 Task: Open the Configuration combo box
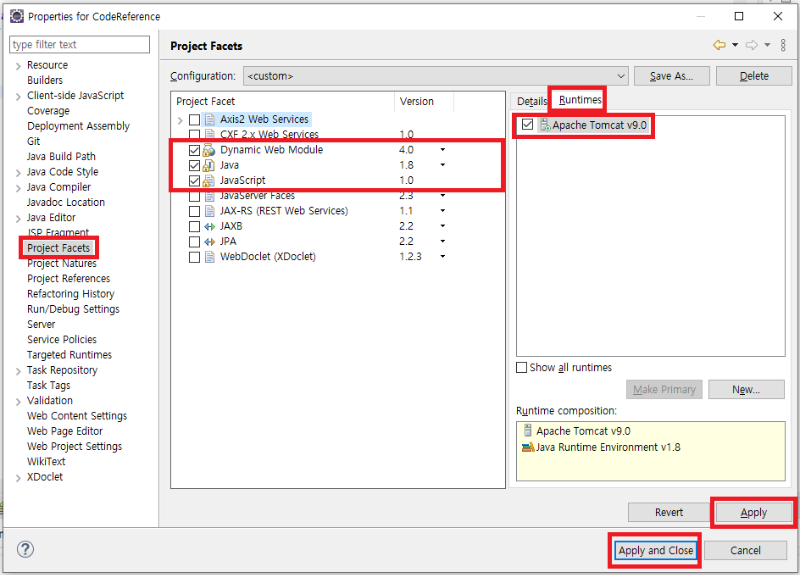436,76
